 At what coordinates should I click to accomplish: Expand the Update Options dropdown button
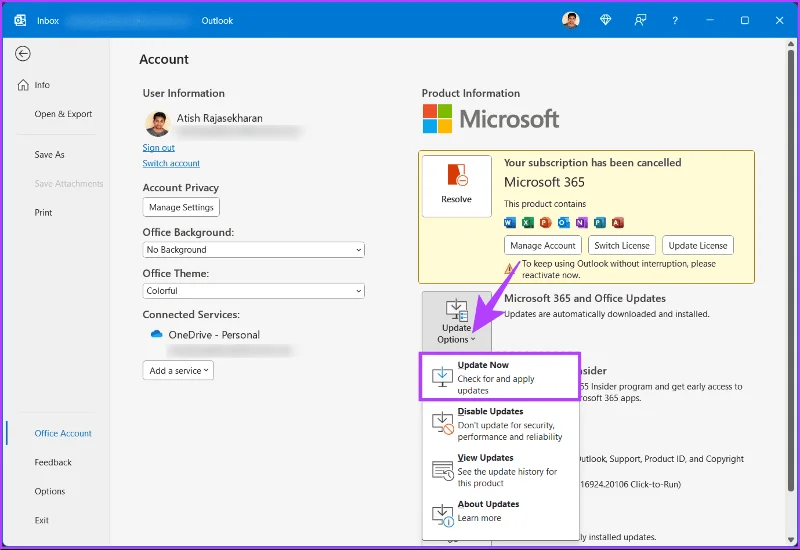tap(457, 320)
